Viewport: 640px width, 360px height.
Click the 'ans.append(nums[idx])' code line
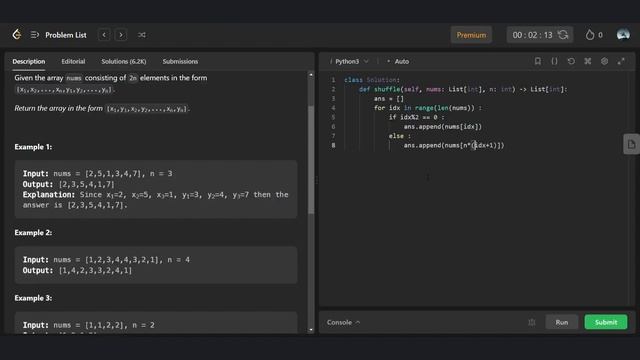pyautogui.click(x=443, y=127)
